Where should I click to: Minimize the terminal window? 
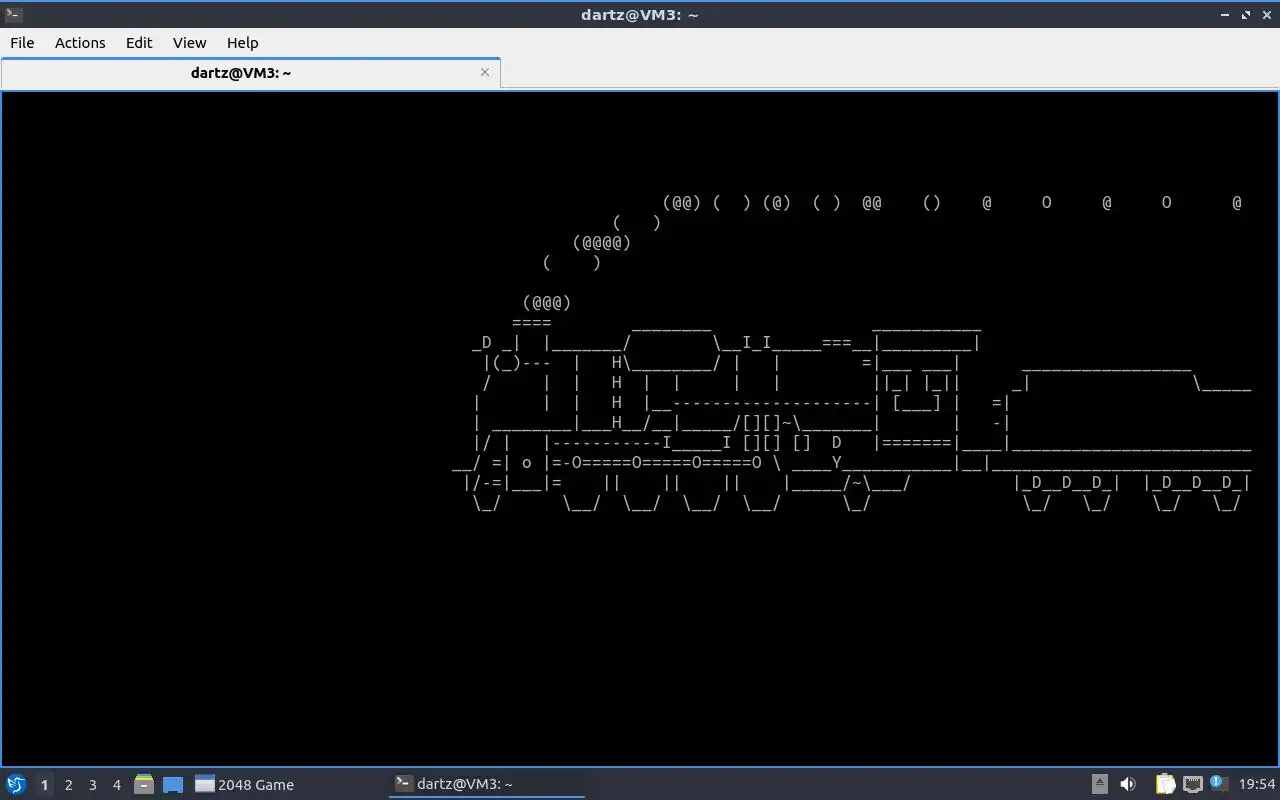pos(1226,15)
